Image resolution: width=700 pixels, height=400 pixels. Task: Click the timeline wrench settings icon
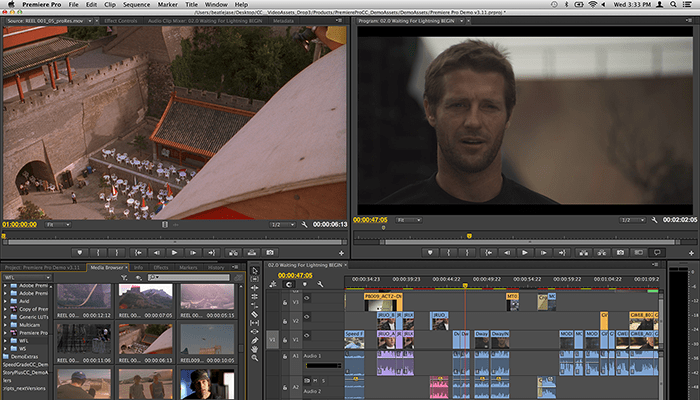321,285
